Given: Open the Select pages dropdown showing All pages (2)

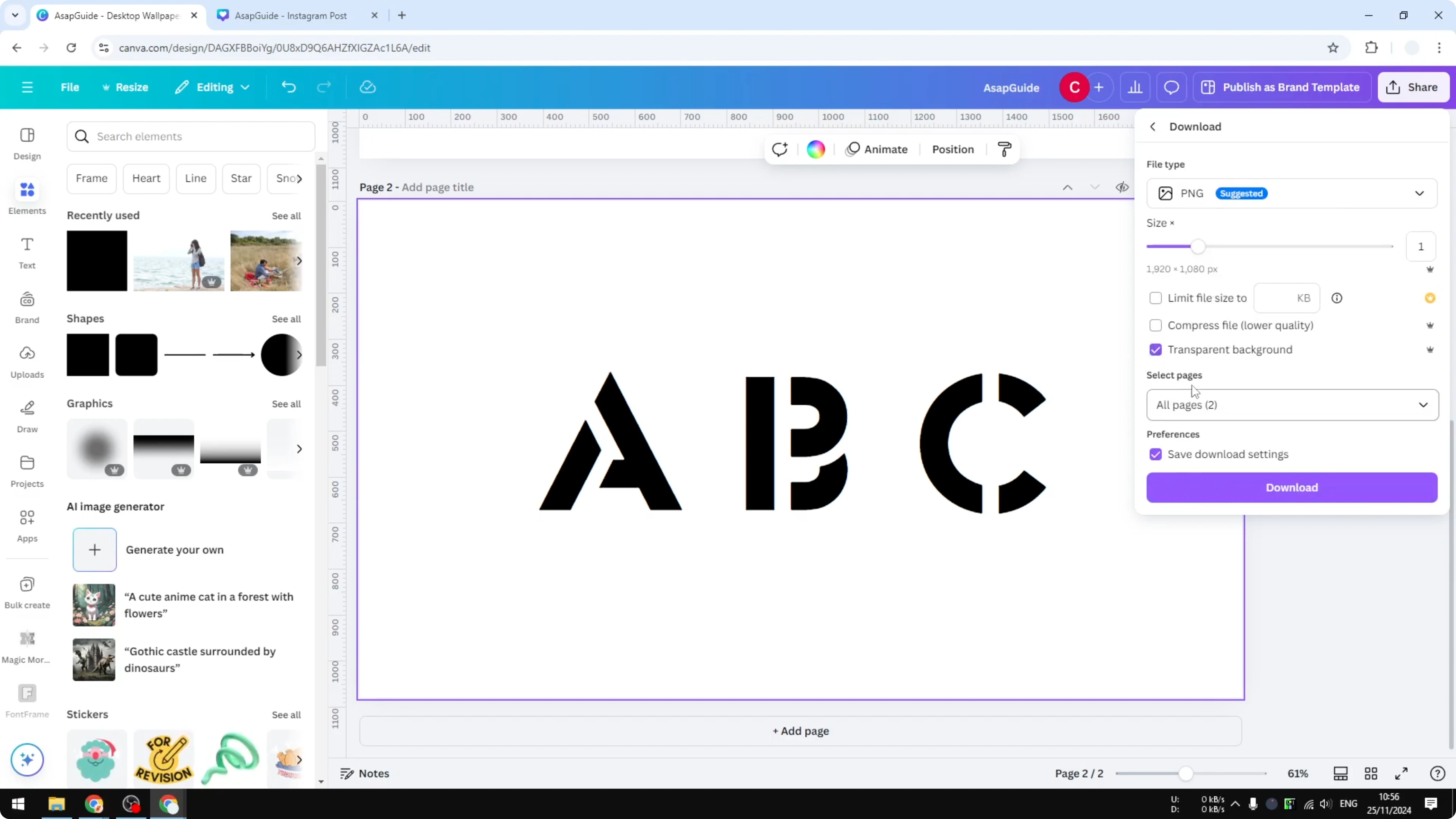Looking at the screenshot, I should click(1291, 405).
